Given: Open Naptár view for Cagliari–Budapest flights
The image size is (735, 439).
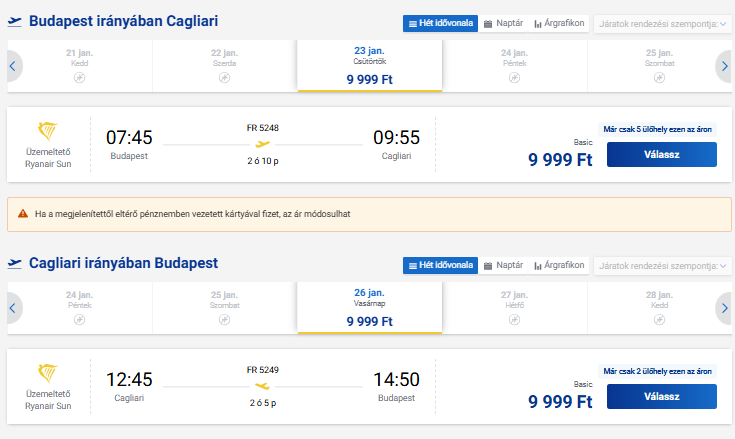Looking at the screenshot, I should coord(503,265).
